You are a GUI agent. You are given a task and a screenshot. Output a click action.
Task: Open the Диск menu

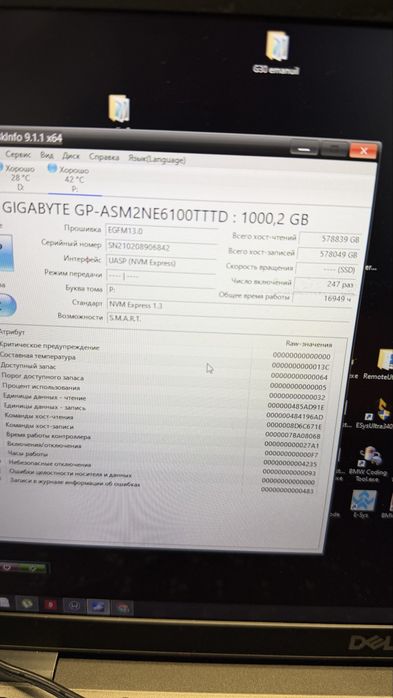[71, 156]
